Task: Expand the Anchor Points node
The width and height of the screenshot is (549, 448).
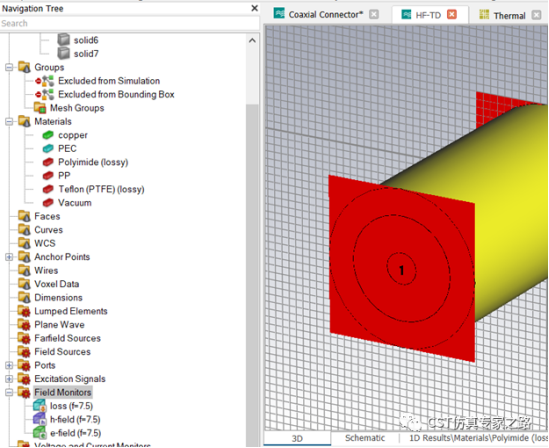Action: (9, 257)
